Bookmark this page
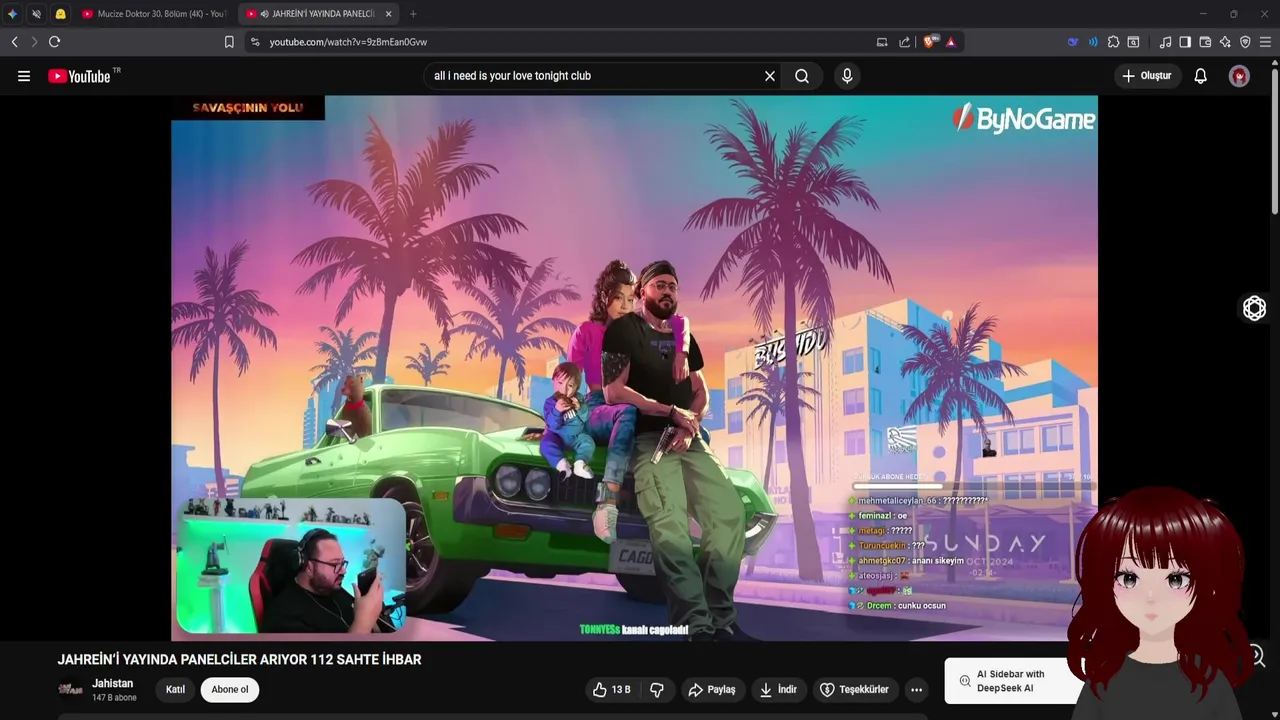1280x720 pixels. point(229,42)
